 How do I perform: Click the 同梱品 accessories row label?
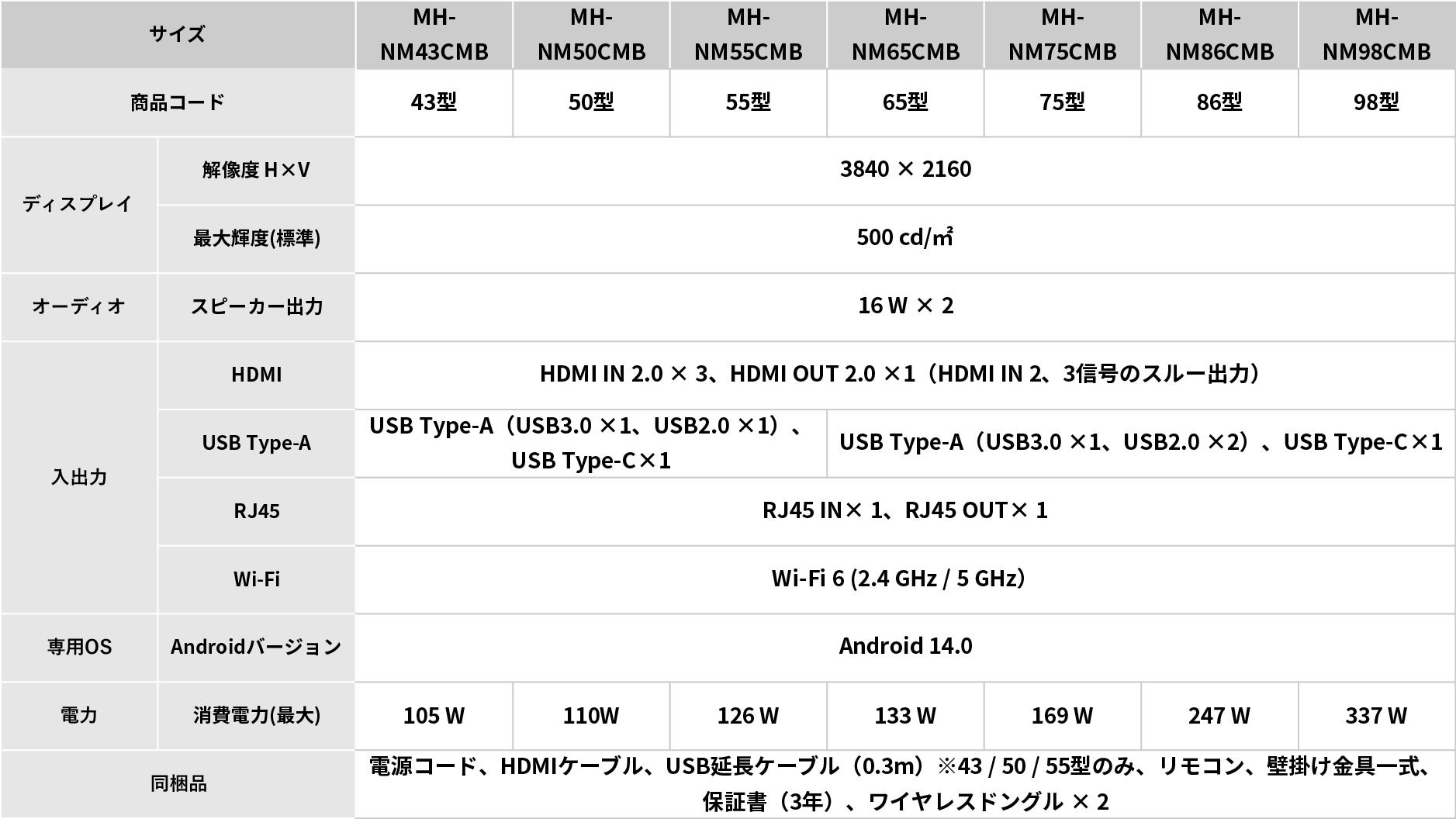click(177, 783)
